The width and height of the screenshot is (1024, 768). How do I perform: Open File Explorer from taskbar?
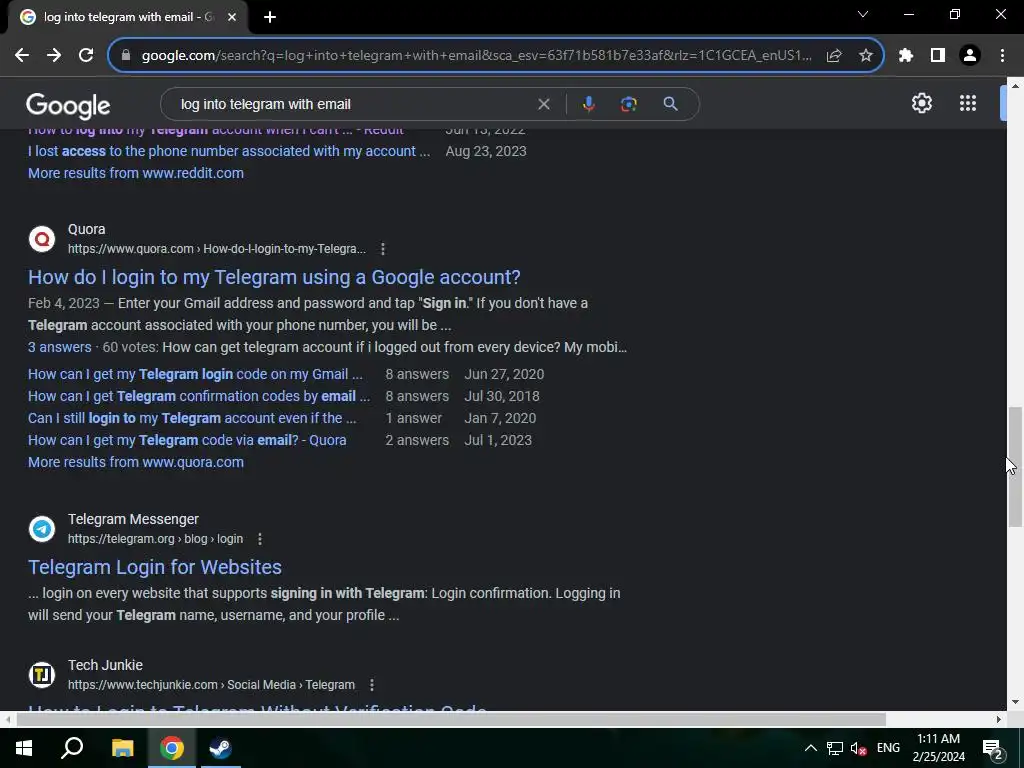pyautogui.click(x=122, y=748)
